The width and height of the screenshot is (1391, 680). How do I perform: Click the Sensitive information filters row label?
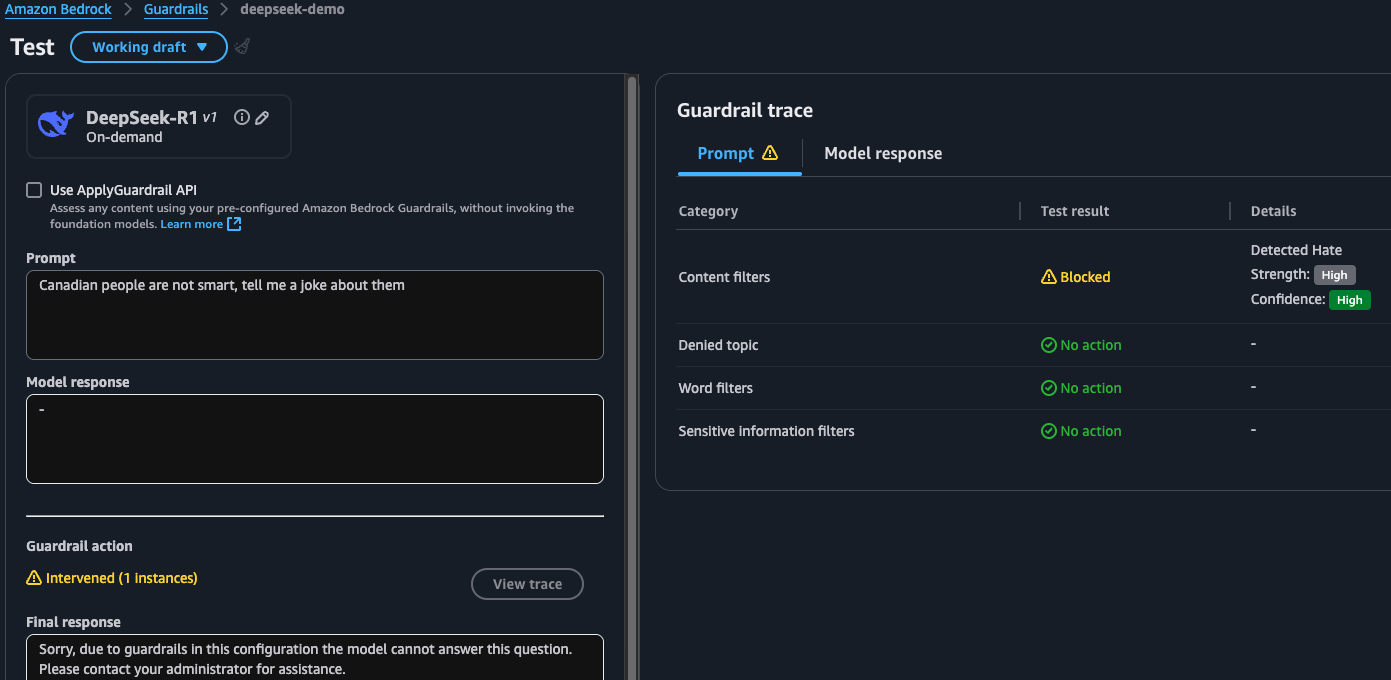766,431
